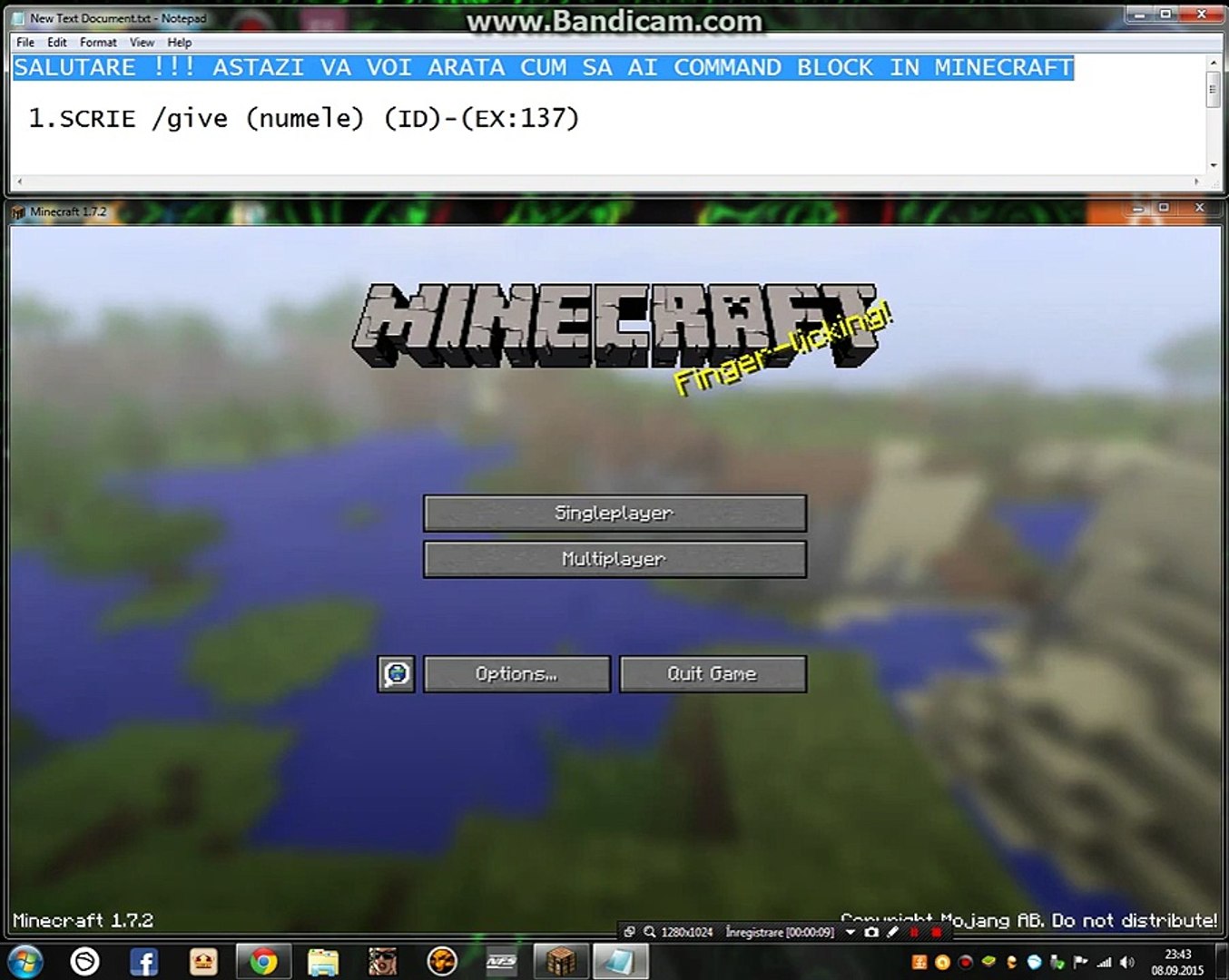
Task: Open Windows Explorer folder icon in taskbar
Action: 322,961
